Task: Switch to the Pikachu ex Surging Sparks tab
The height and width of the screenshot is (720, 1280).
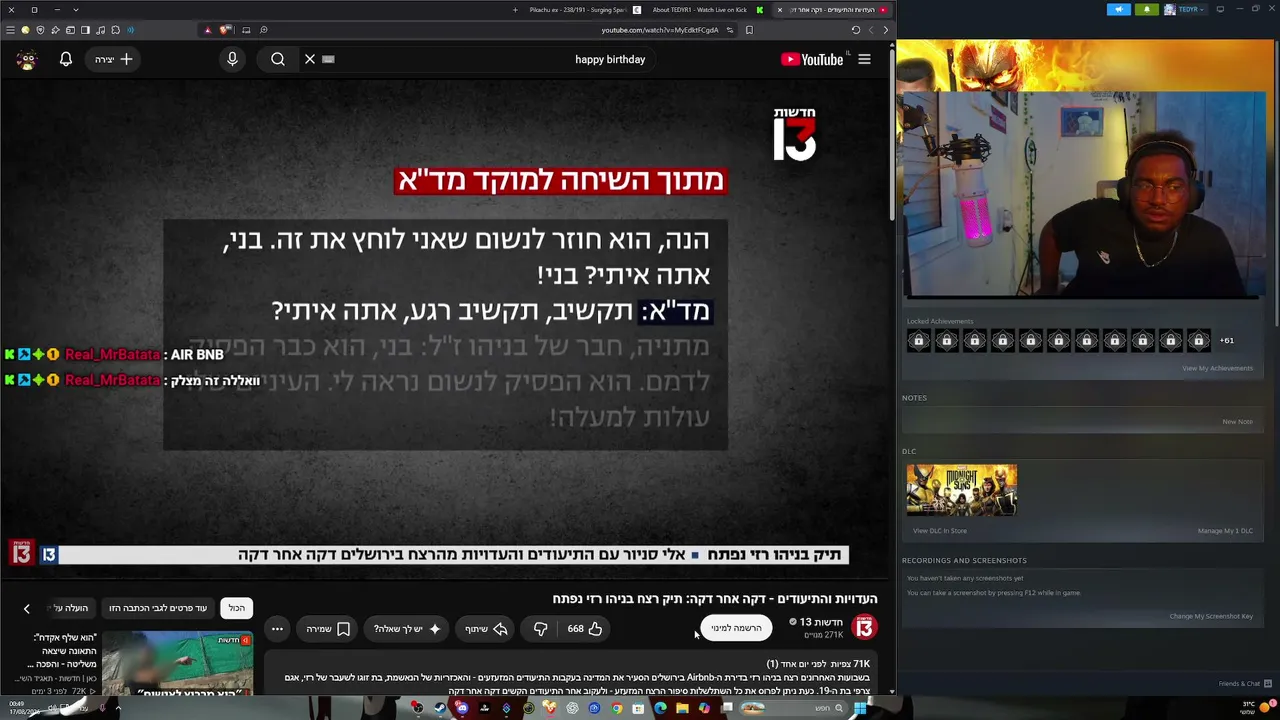Action: [x=579, y=10]
